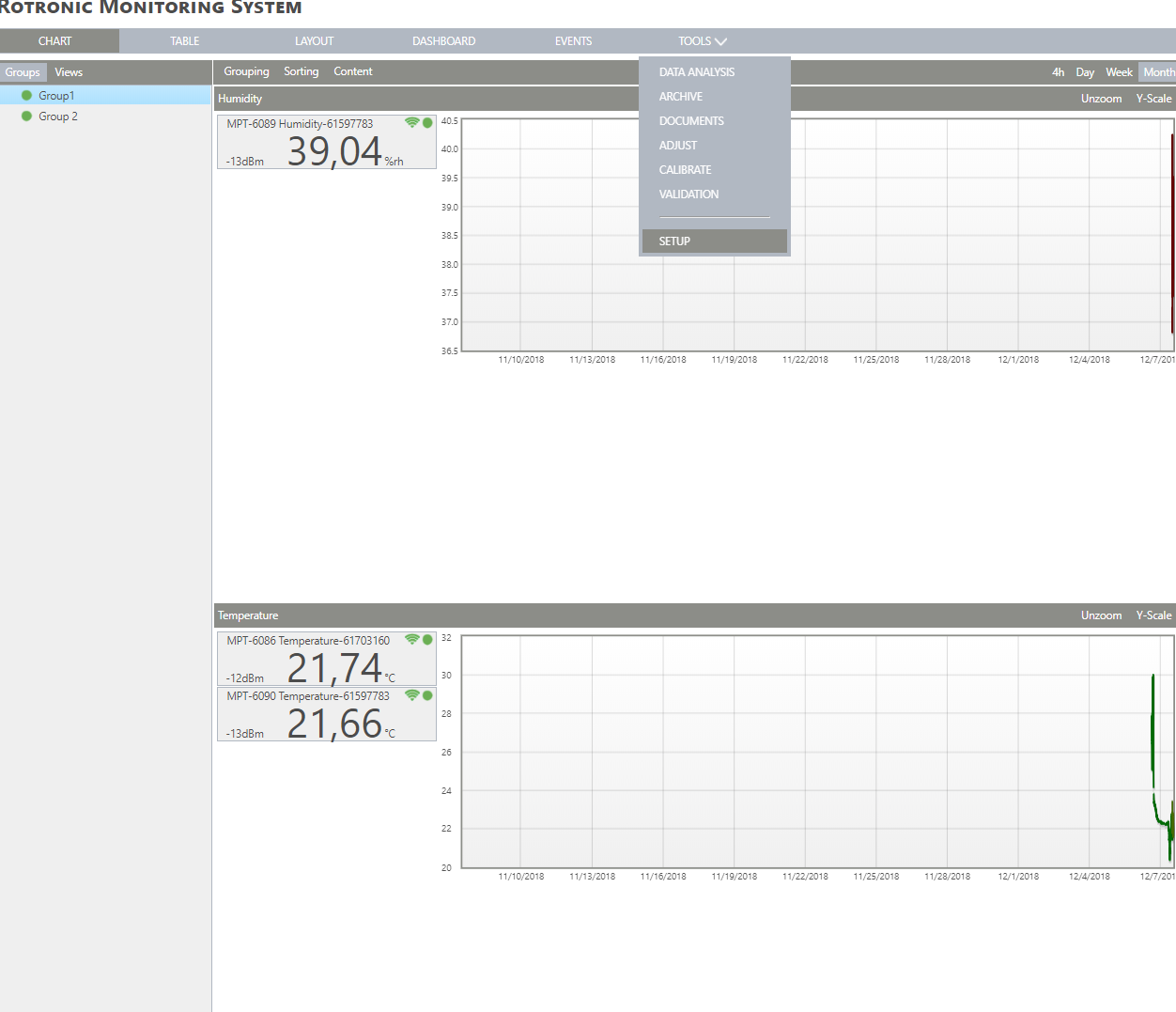
Task: Set time range to 4h
Action: (1058, 72)
